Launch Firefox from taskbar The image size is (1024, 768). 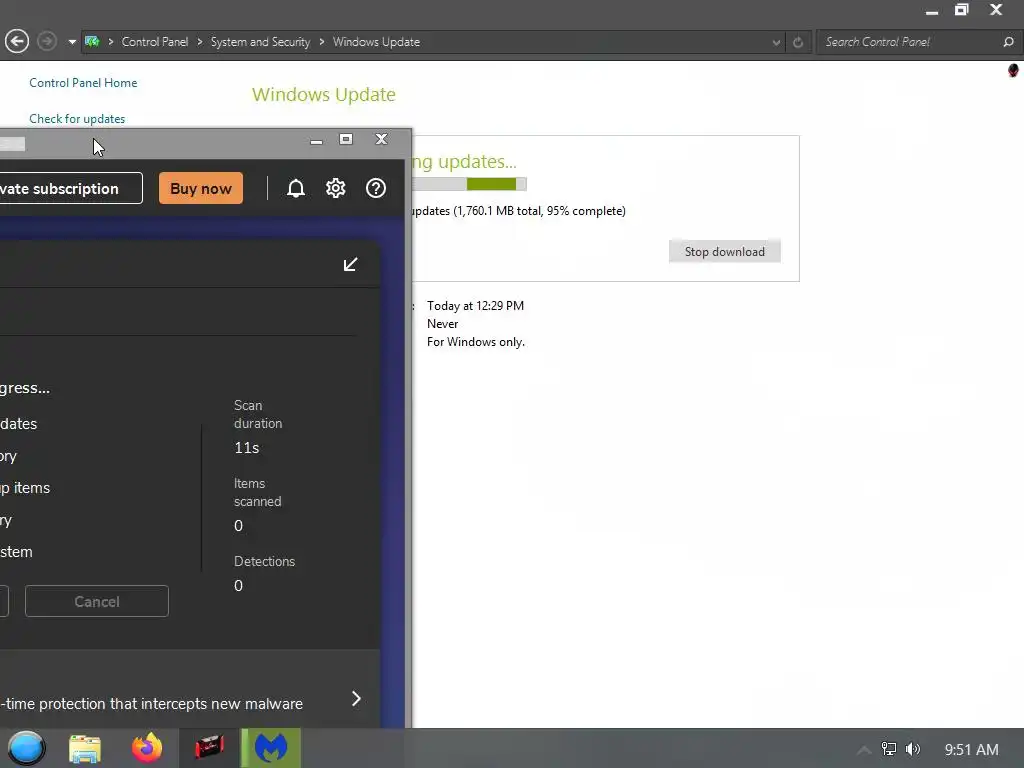click(147, 748)
